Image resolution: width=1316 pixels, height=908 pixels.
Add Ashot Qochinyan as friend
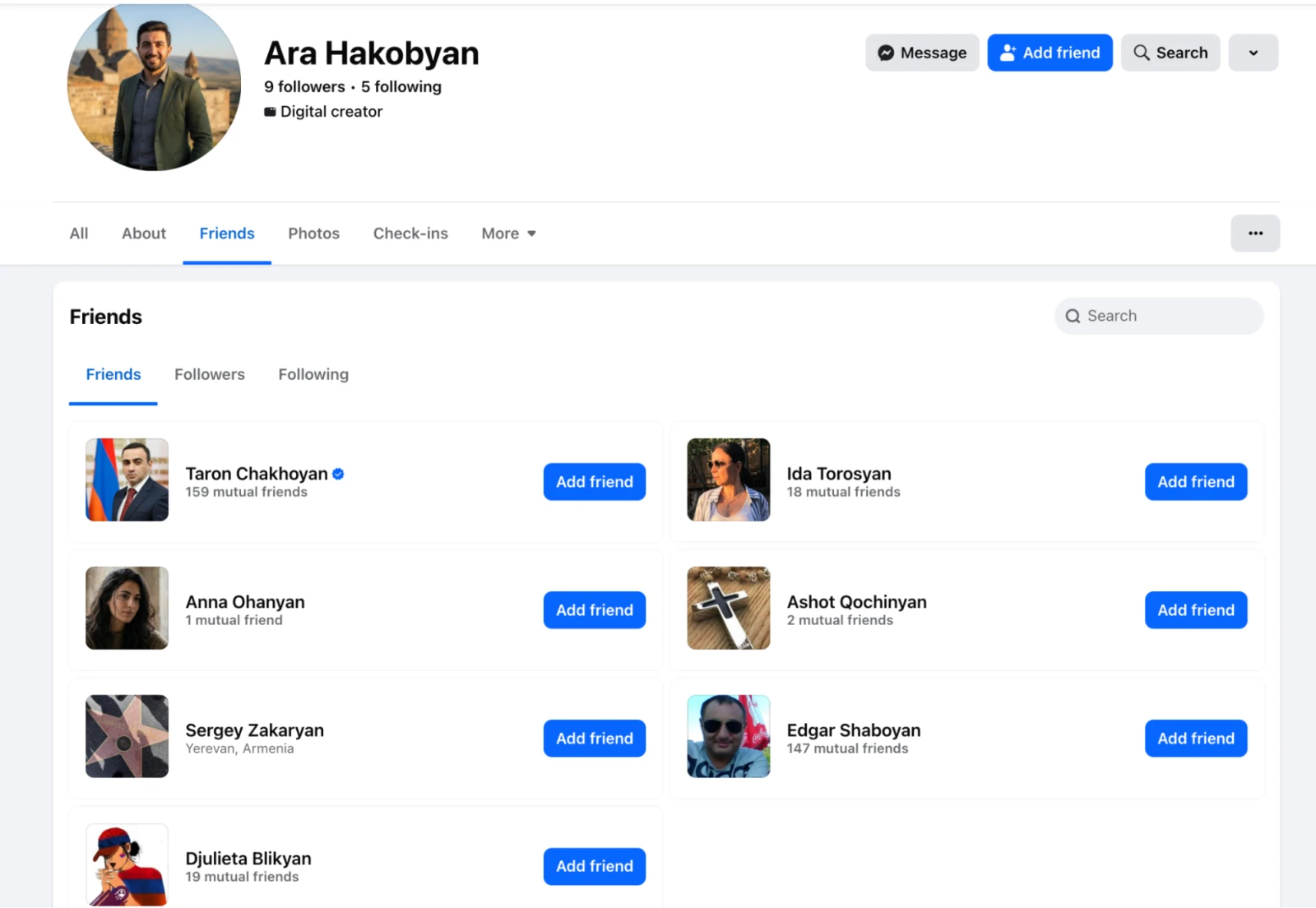click(x=1196, y=610)
